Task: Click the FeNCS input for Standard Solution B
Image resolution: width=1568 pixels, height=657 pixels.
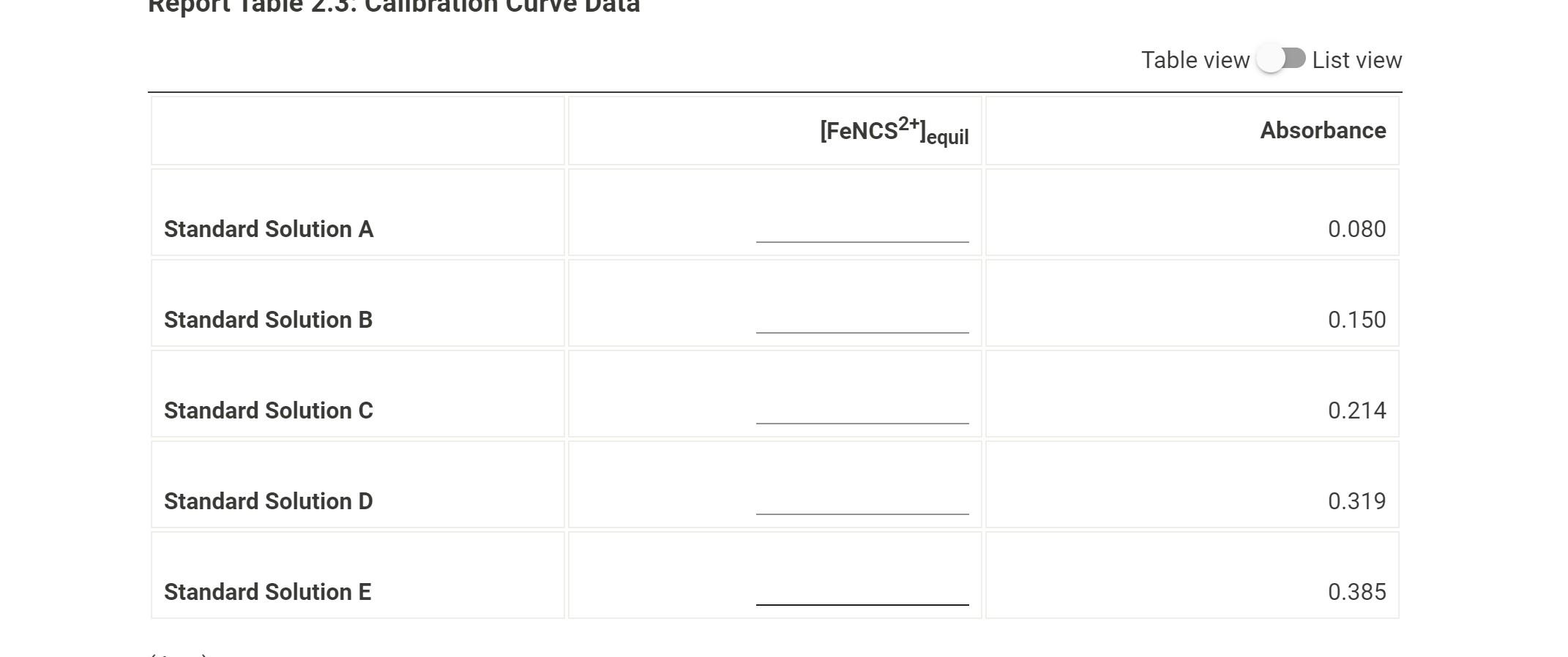Action: point(862,318)
